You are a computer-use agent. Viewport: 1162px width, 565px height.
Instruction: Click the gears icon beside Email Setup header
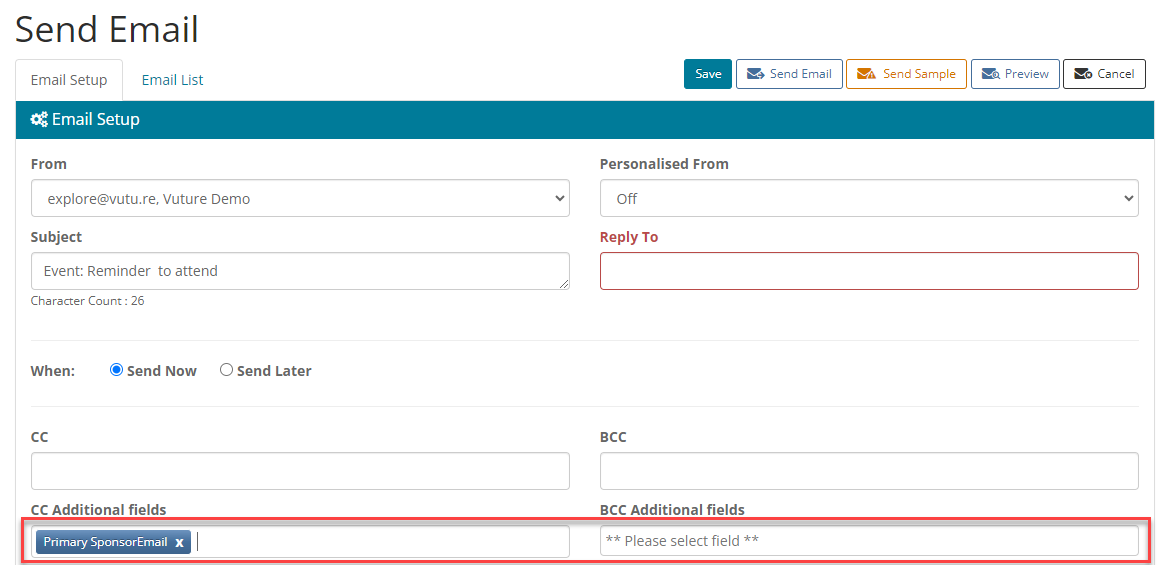(x=39, y=119)
